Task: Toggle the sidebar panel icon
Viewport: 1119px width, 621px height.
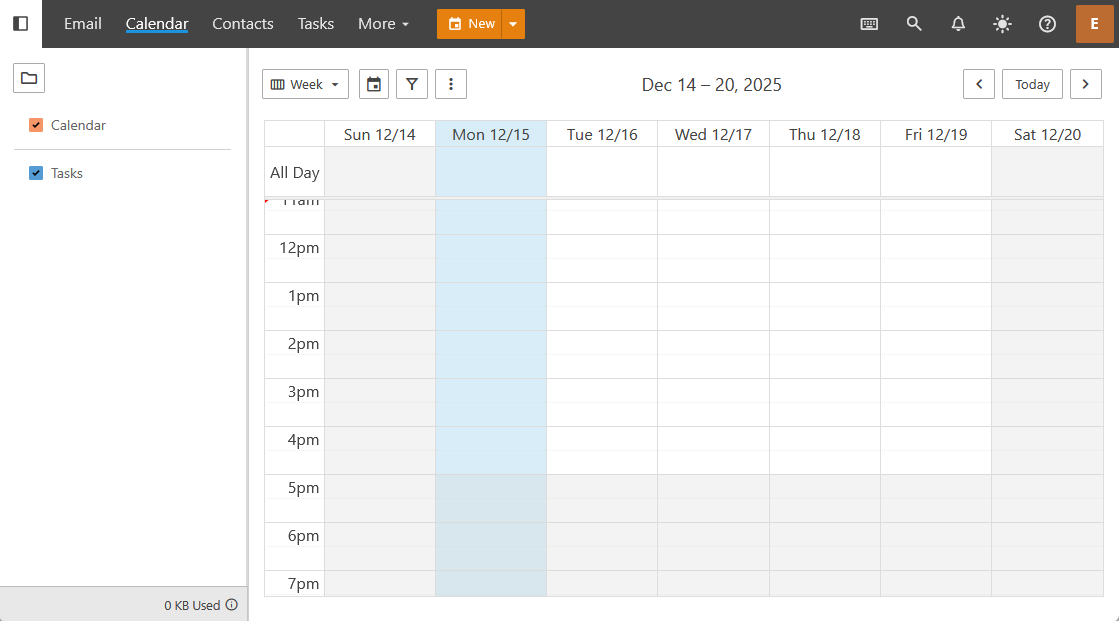Action: (20, 24)
